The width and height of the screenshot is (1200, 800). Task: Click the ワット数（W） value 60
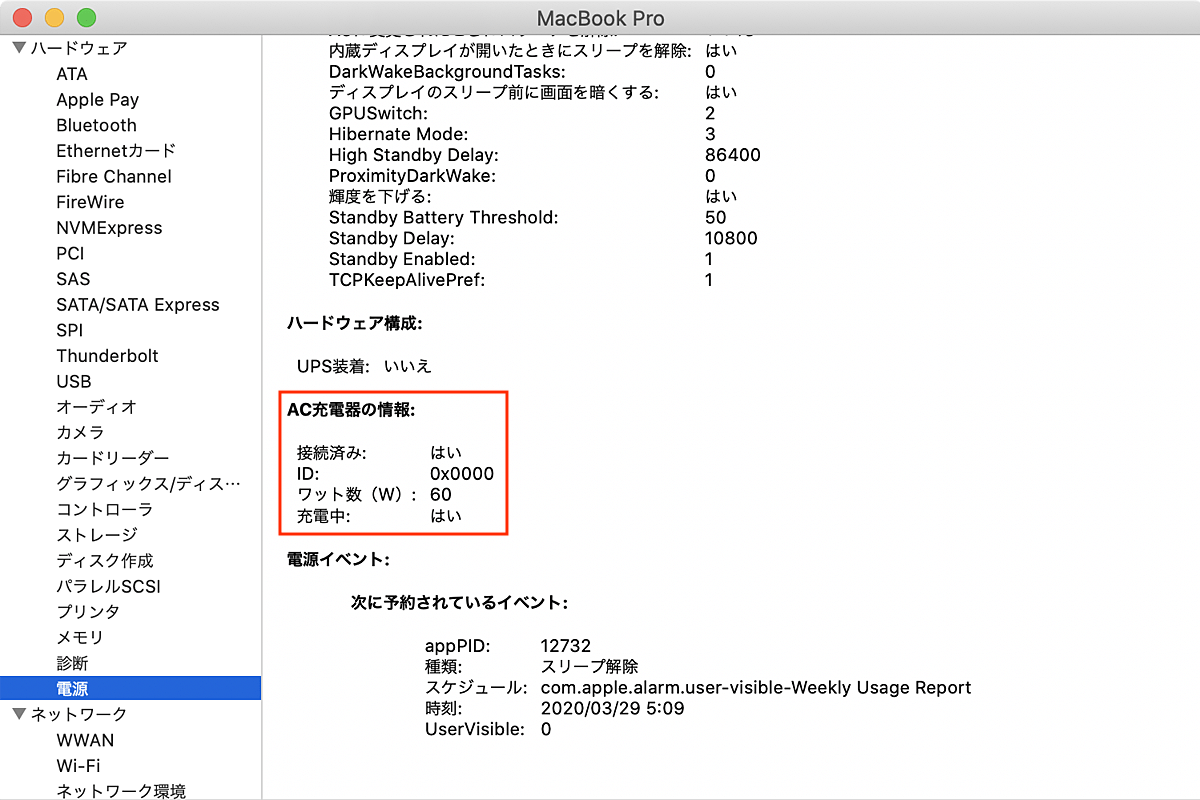[x=441, y=495]
